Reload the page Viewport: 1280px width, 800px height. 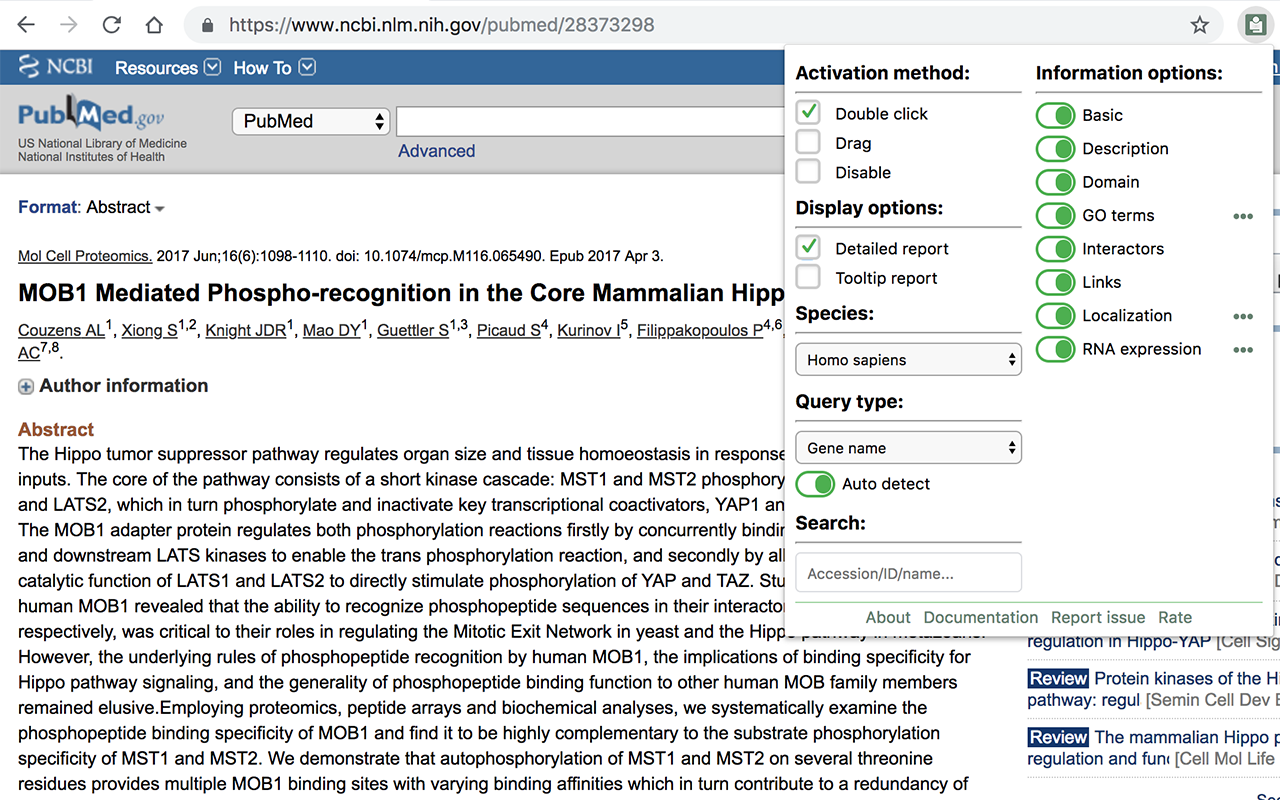112,25
